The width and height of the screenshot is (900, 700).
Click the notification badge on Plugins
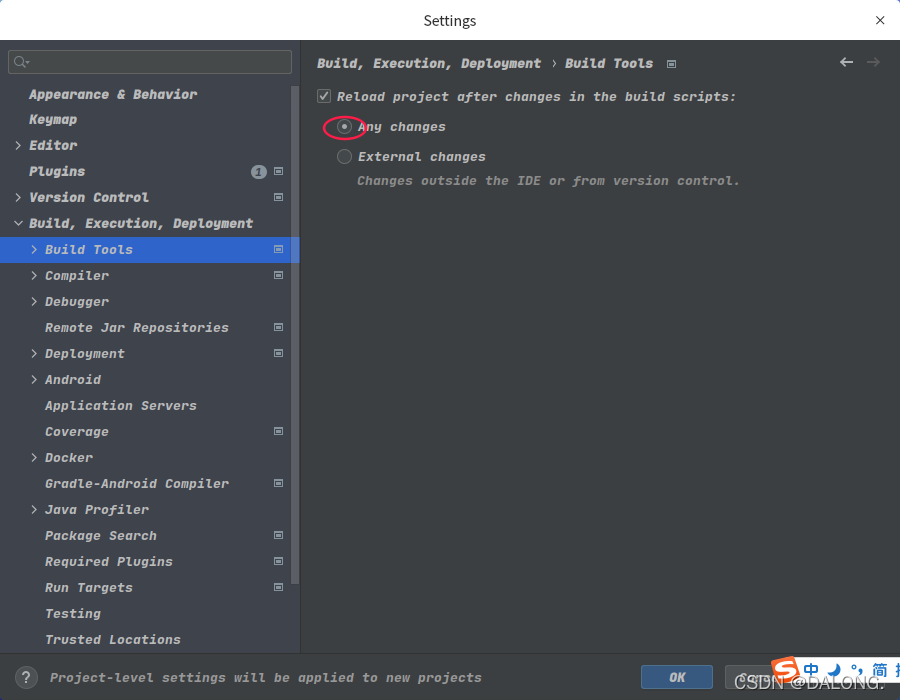tap(259, 171)
